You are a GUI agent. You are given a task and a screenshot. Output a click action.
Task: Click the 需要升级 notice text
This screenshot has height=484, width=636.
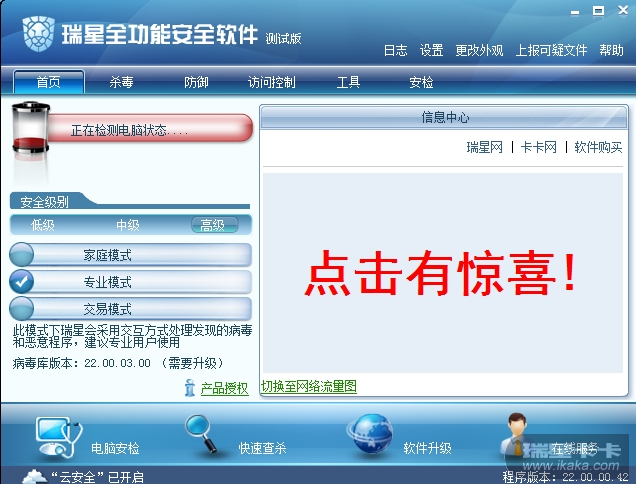pos(193,363)
